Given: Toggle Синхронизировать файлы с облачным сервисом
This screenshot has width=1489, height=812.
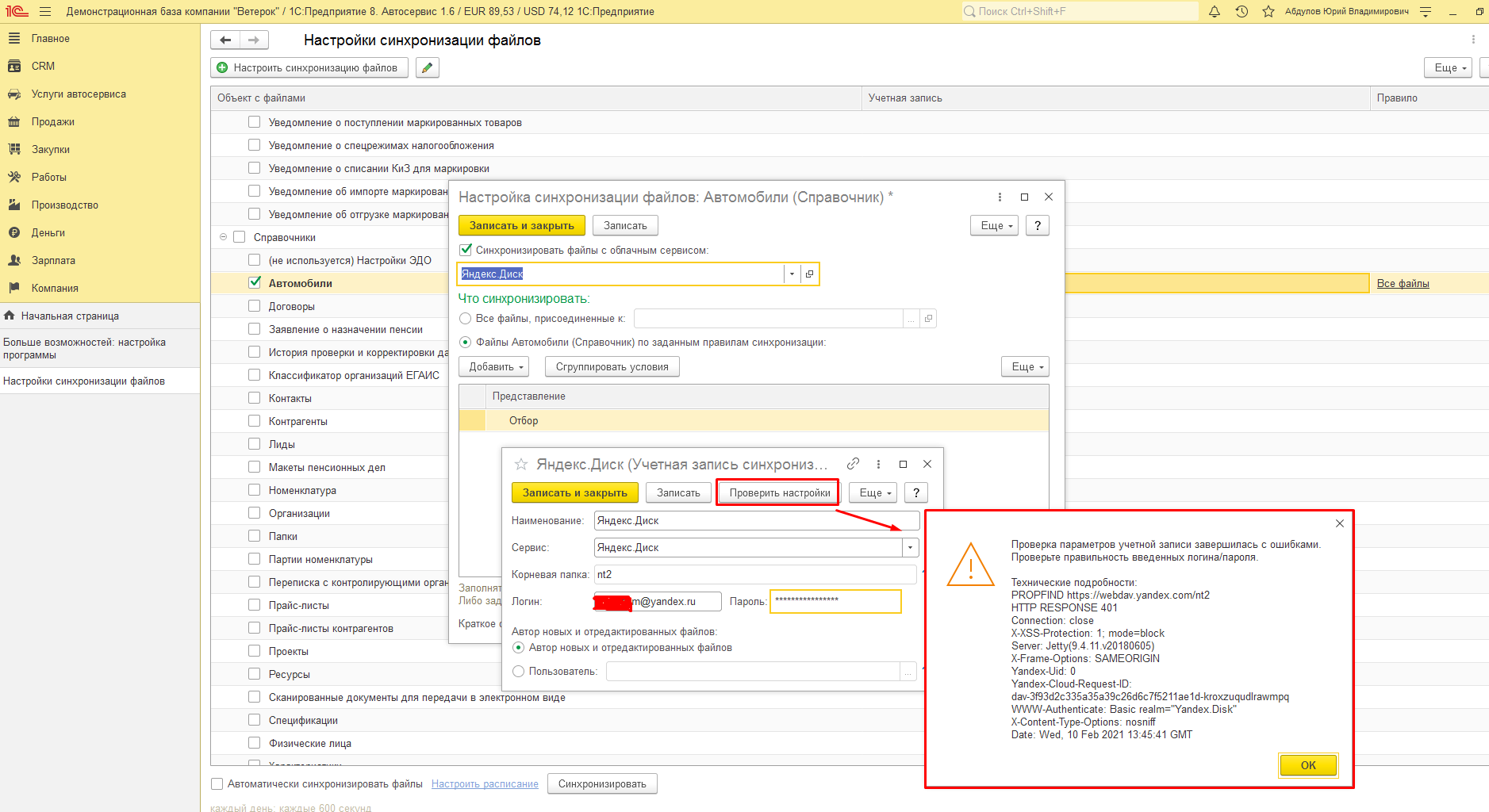Looking at the screenshot, I should point(466,250).
